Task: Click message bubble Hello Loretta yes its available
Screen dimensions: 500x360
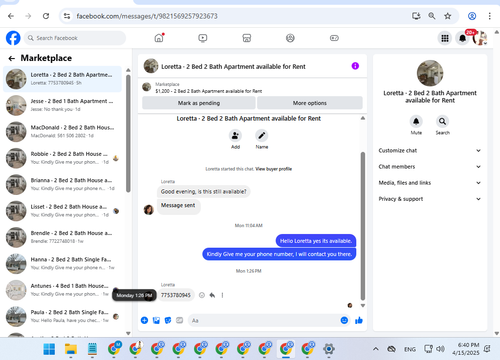Action: 316,241
